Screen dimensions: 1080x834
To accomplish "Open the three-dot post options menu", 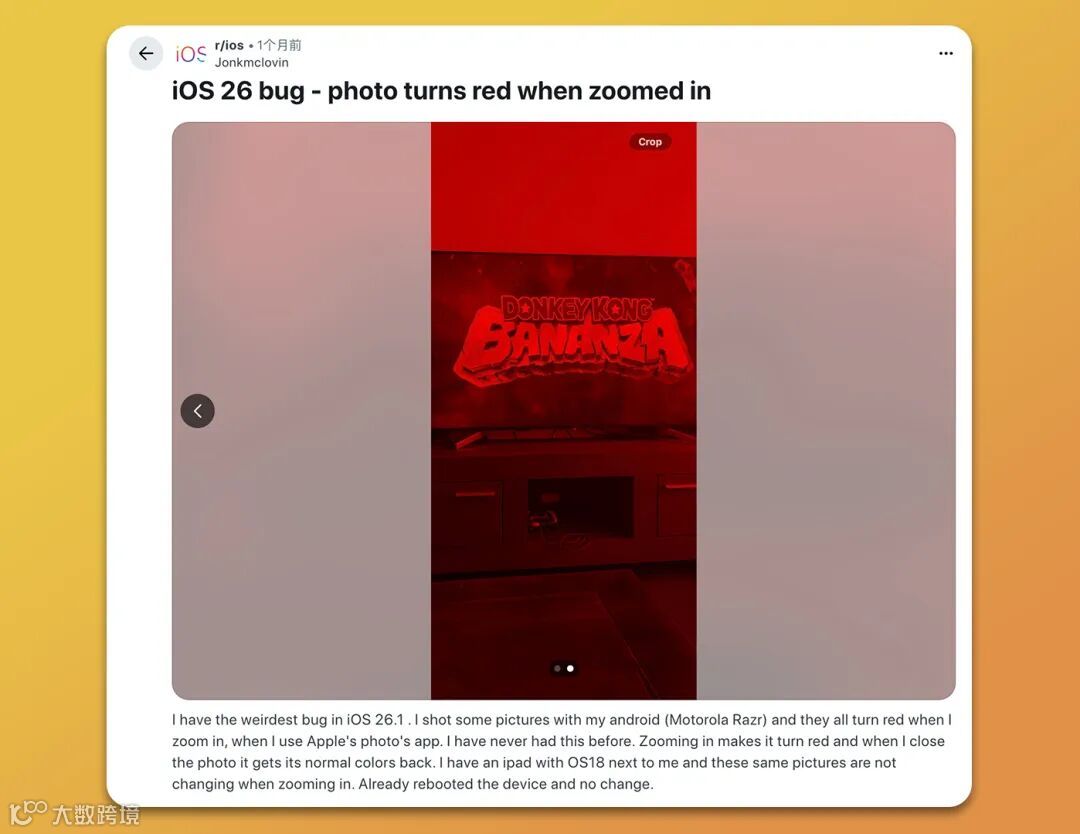I will tap(946, 53).
